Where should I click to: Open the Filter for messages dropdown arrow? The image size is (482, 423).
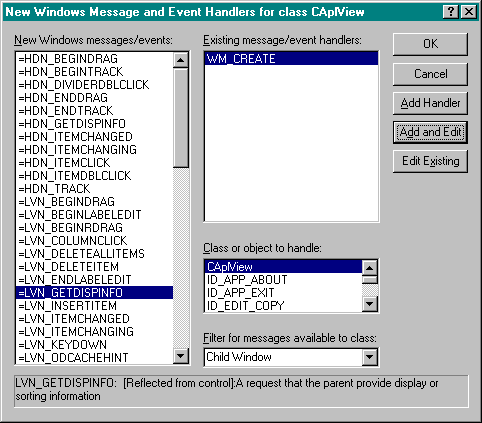point(370,357)
